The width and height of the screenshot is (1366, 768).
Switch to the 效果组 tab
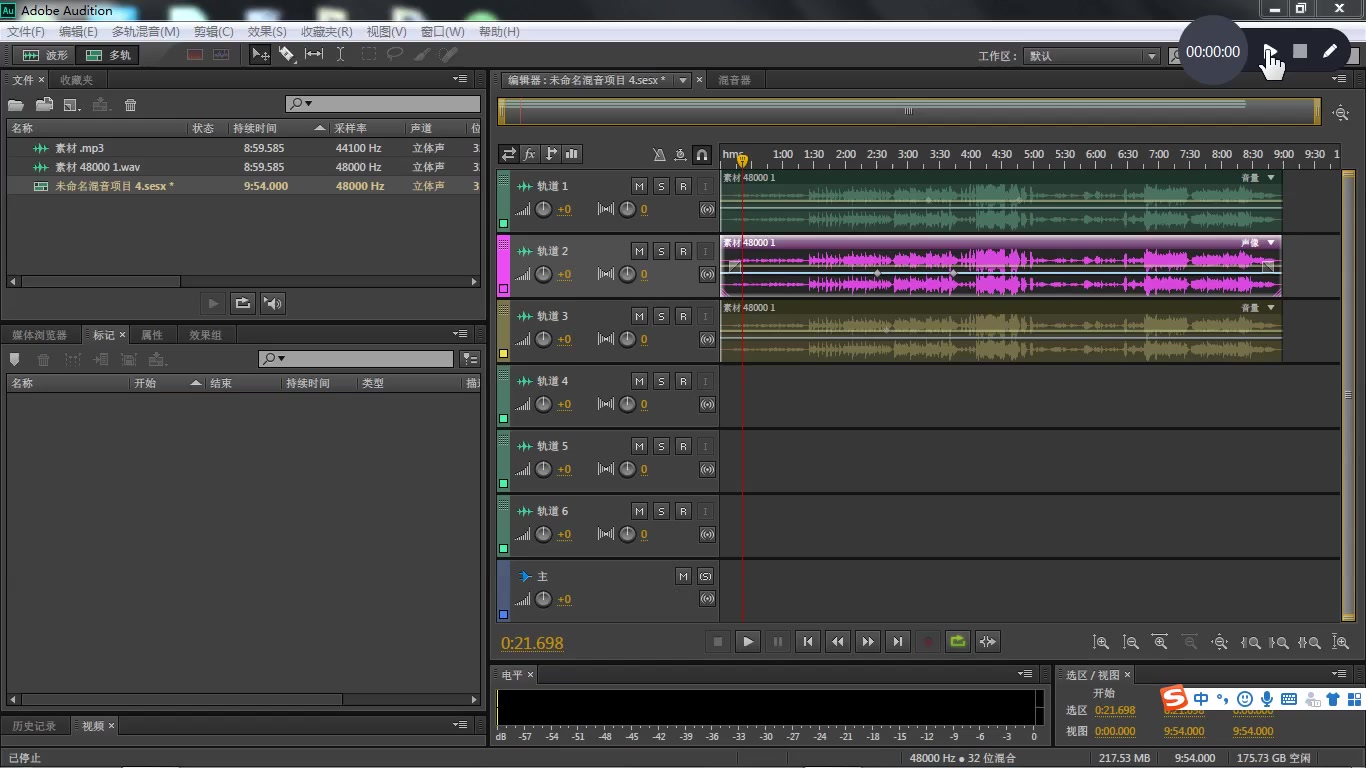click(206, 335)
